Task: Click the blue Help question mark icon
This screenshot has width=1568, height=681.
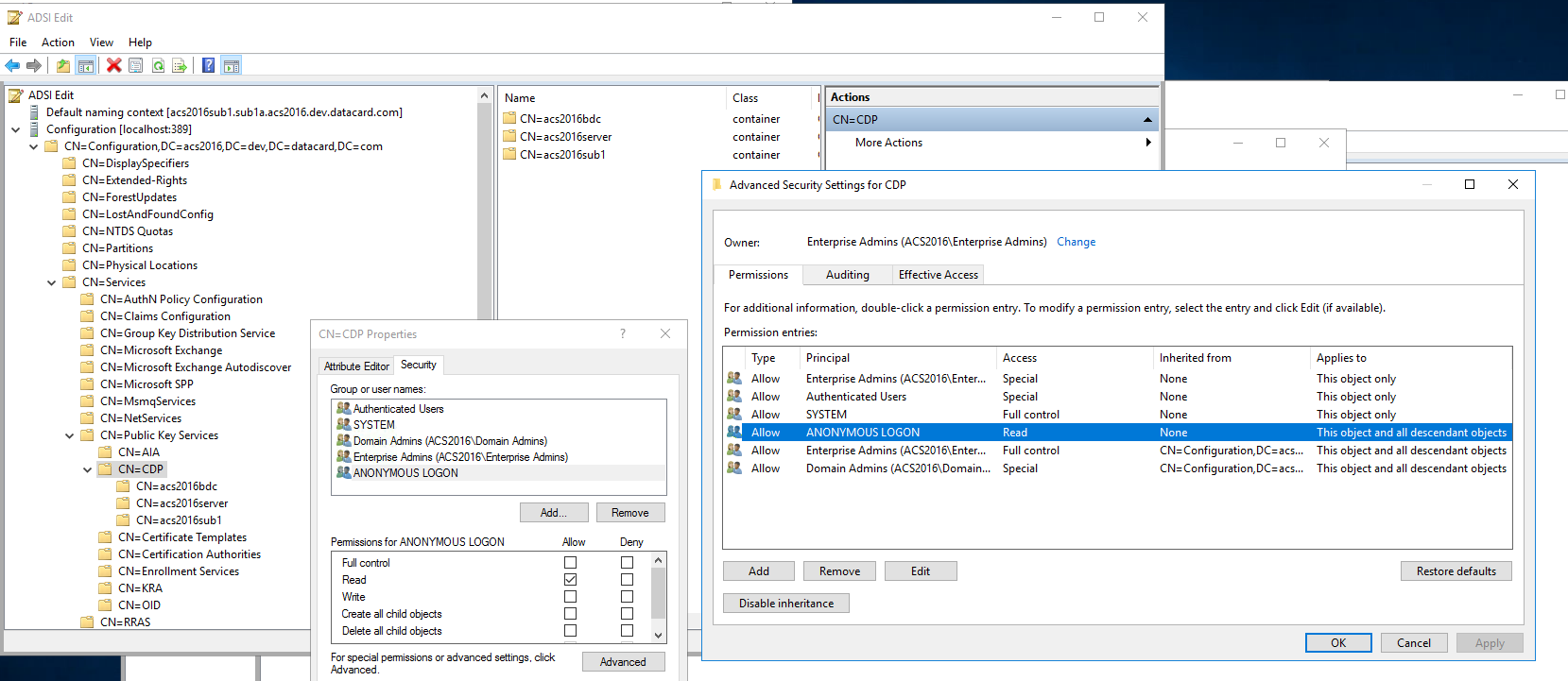Action: [x=208, y=65]
